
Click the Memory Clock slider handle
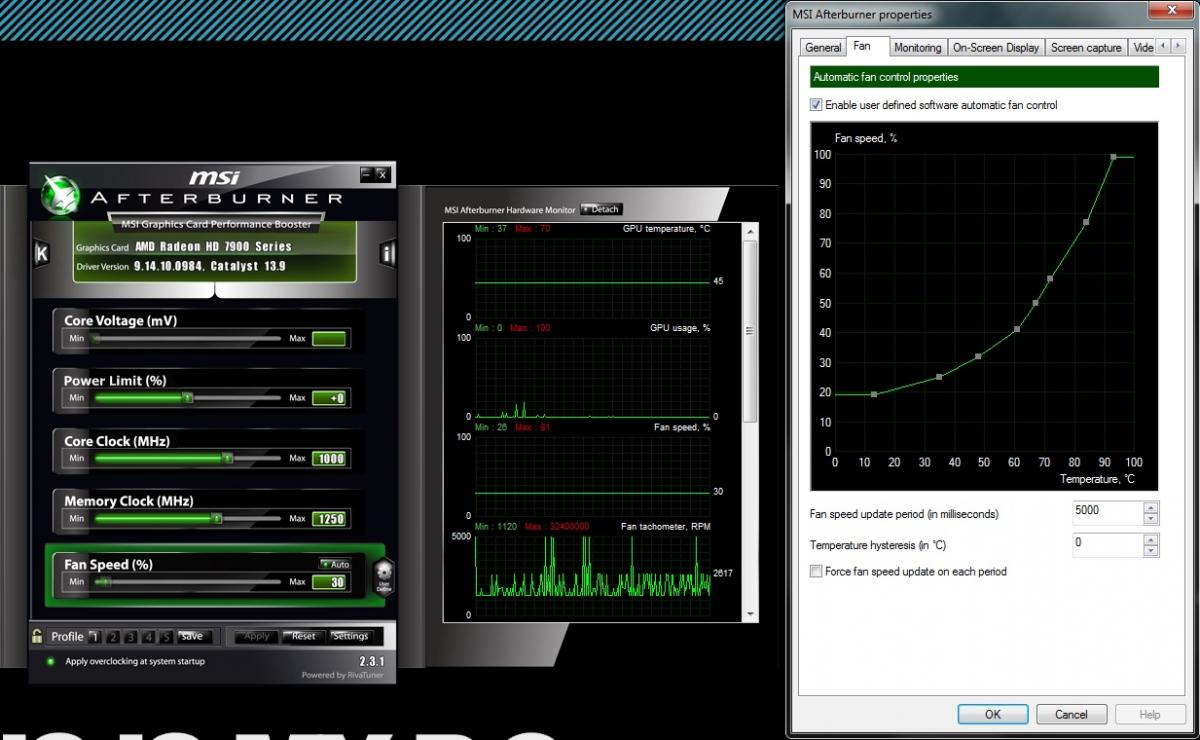(x=216, y=518)
